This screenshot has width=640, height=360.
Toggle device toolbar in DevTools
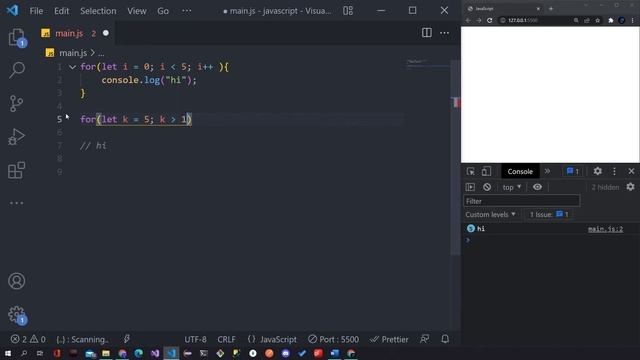pyautogui.click(x=486, y=171)
